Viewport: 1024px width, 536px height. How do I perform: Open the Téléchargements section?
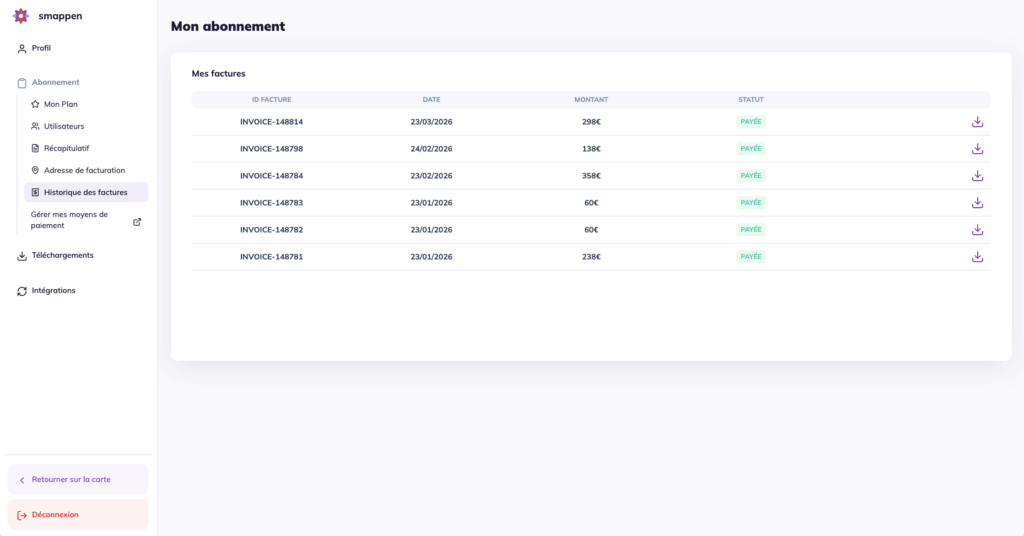coord(62,255)
